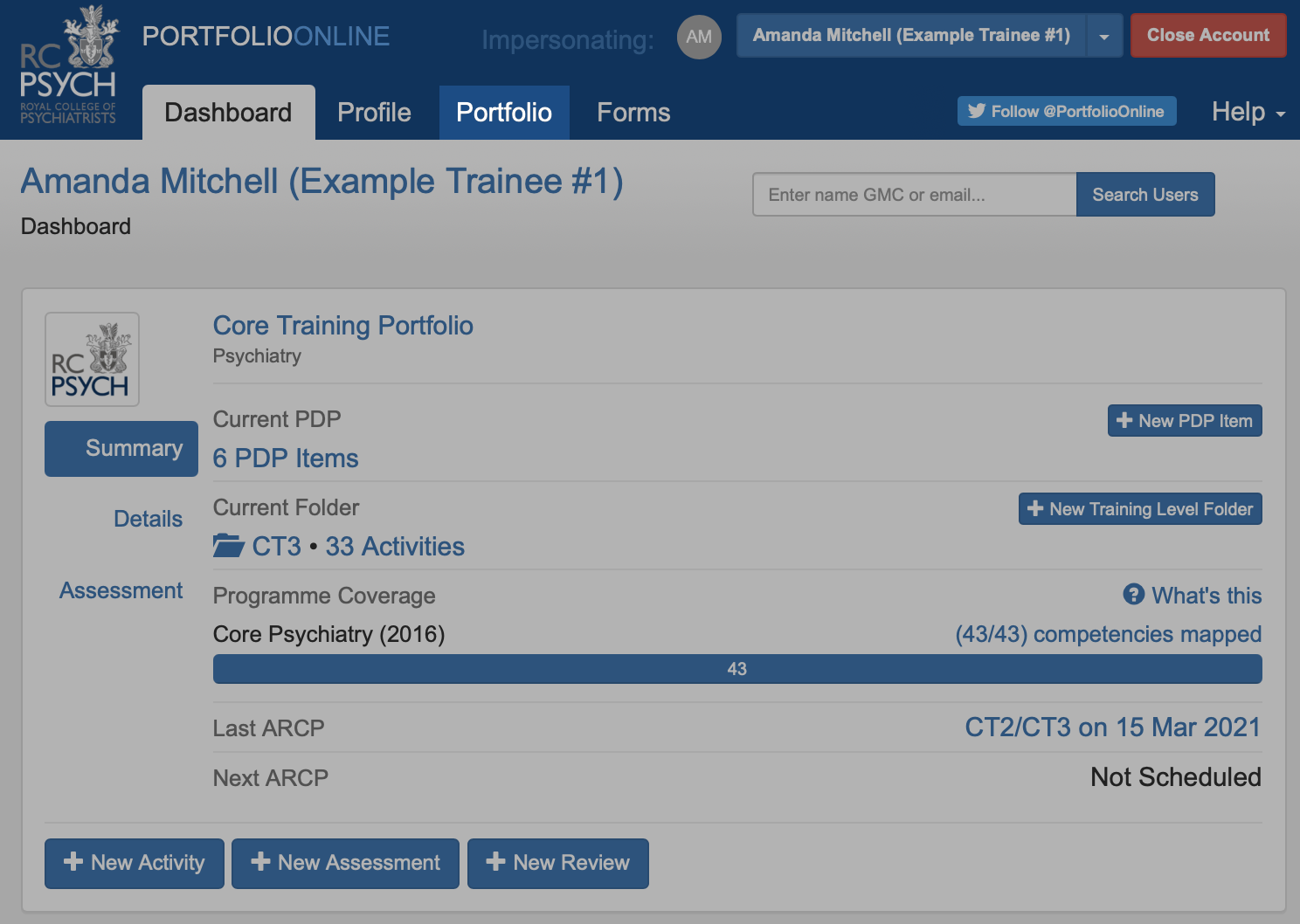
Task: Click the question mark help icon
Action: coord(1133,595)
